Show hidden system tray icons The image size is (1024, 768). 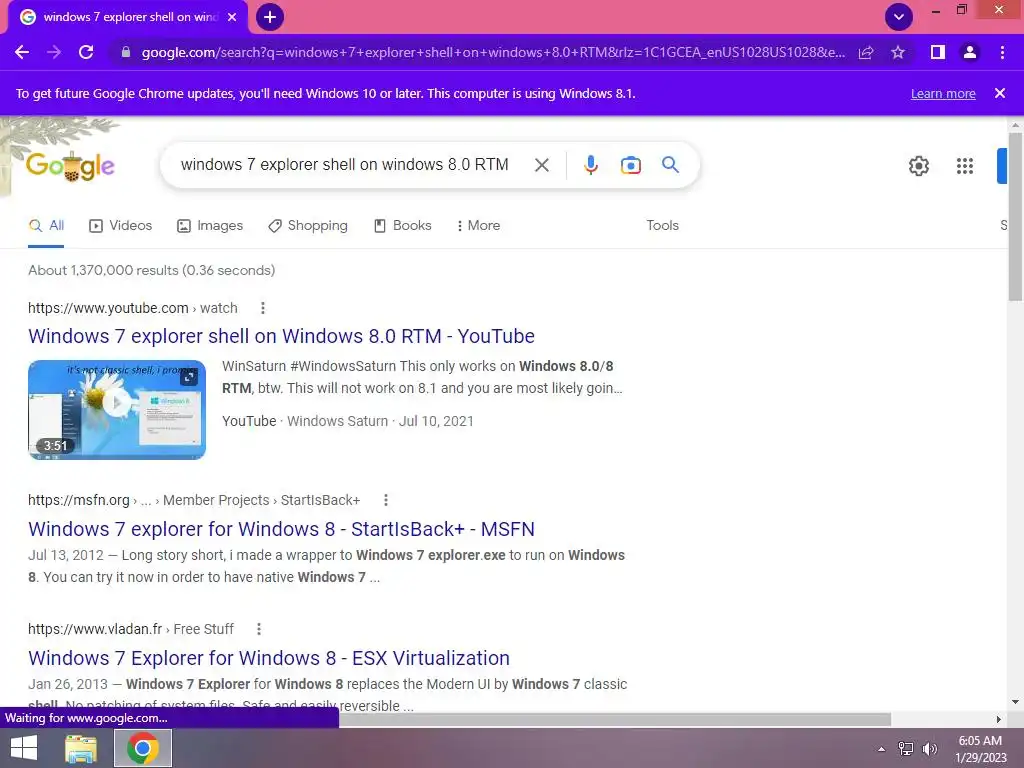881,749
